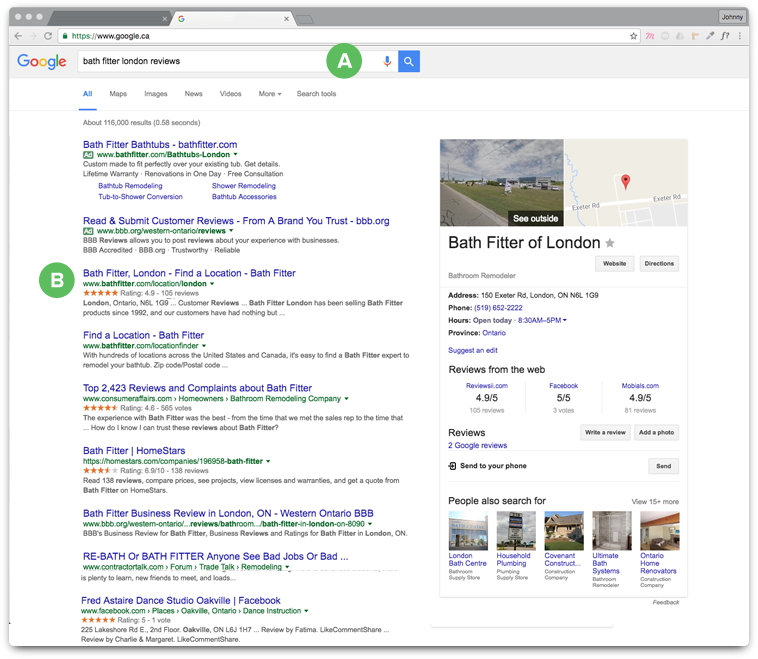Screen dimensions: 758x659
Task: Switch to the Maps tab
Action: (118, 94)
